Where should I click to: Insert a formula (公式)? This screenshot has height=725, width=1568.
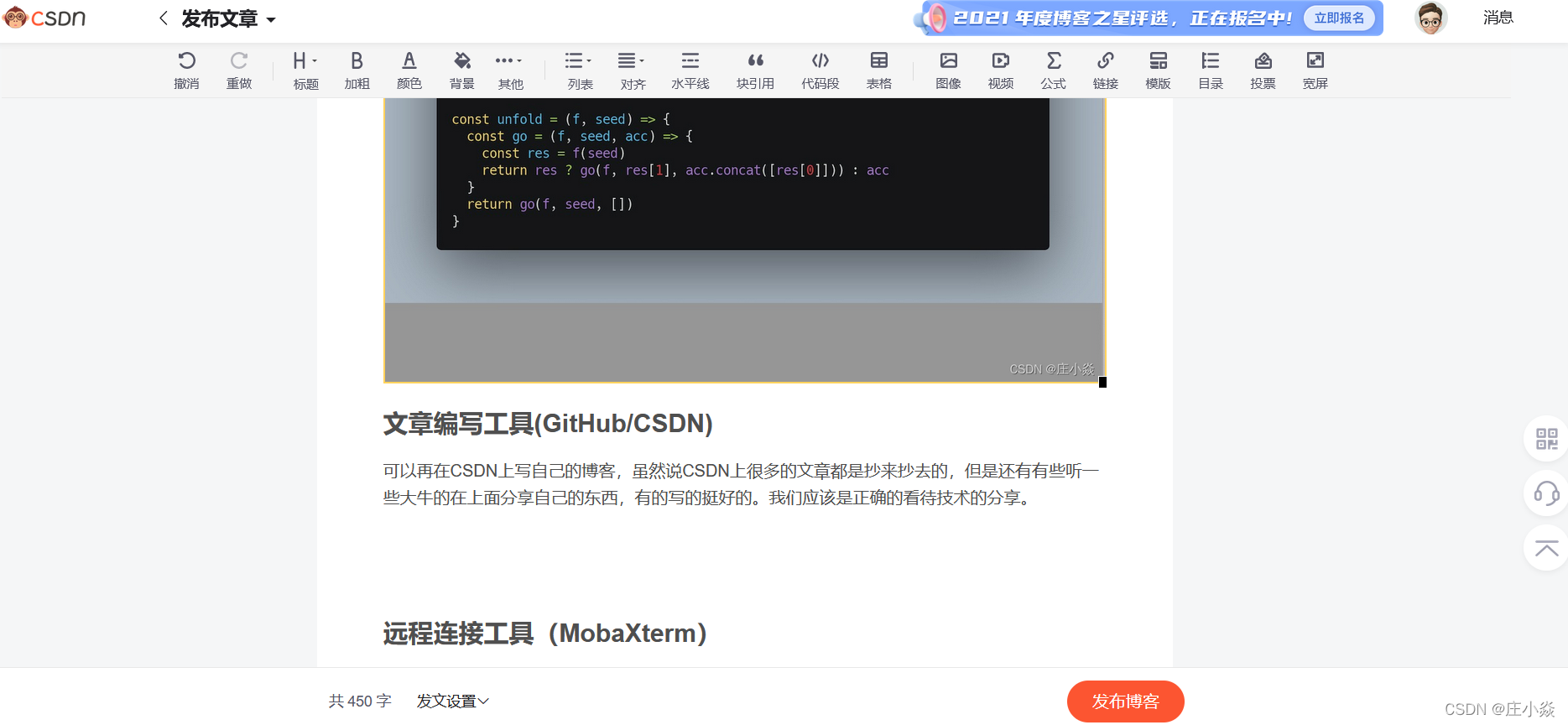pyautogui.click(x=1054, y=70)
